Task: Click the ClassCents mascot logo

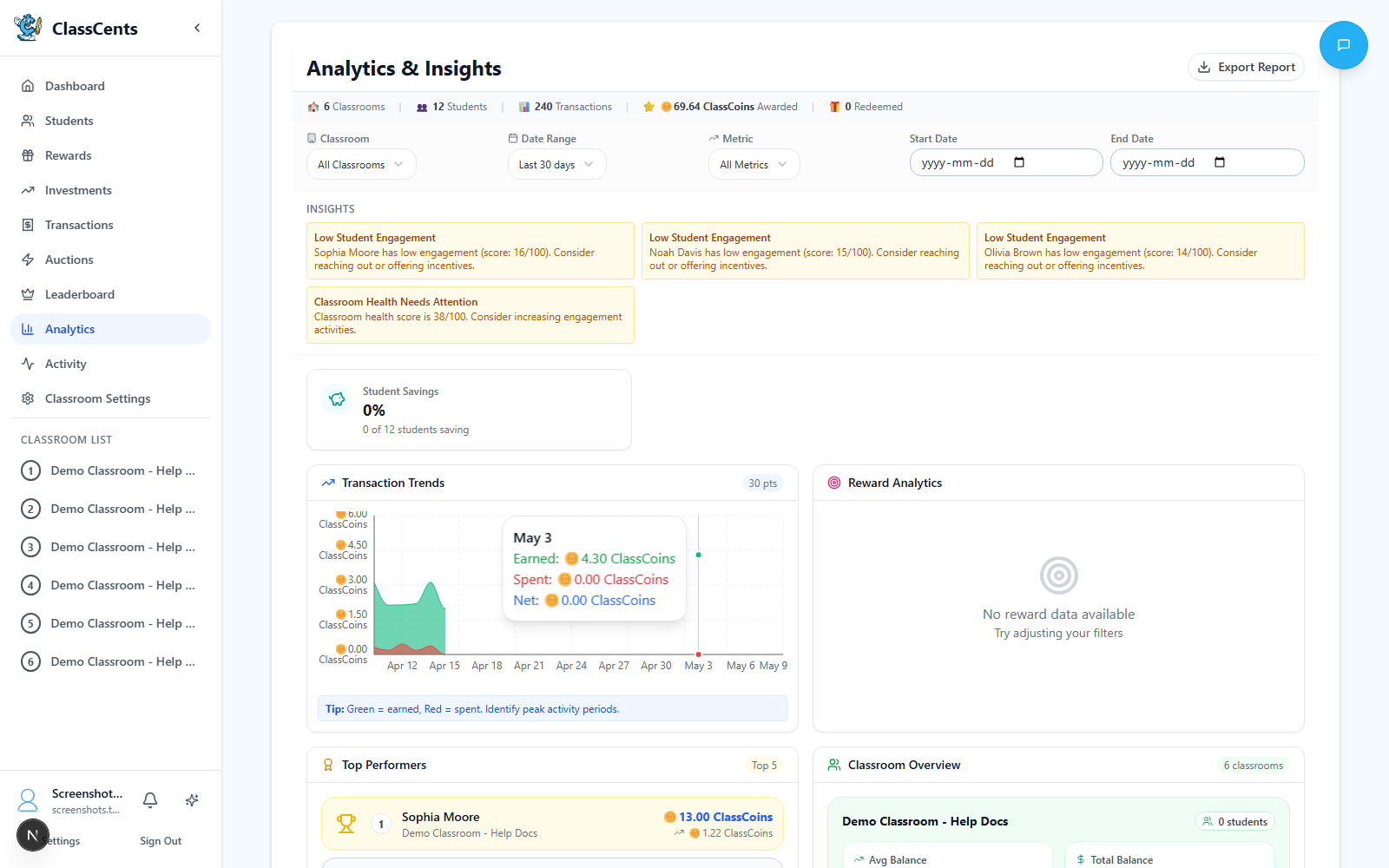Action: tap(28, 28)
